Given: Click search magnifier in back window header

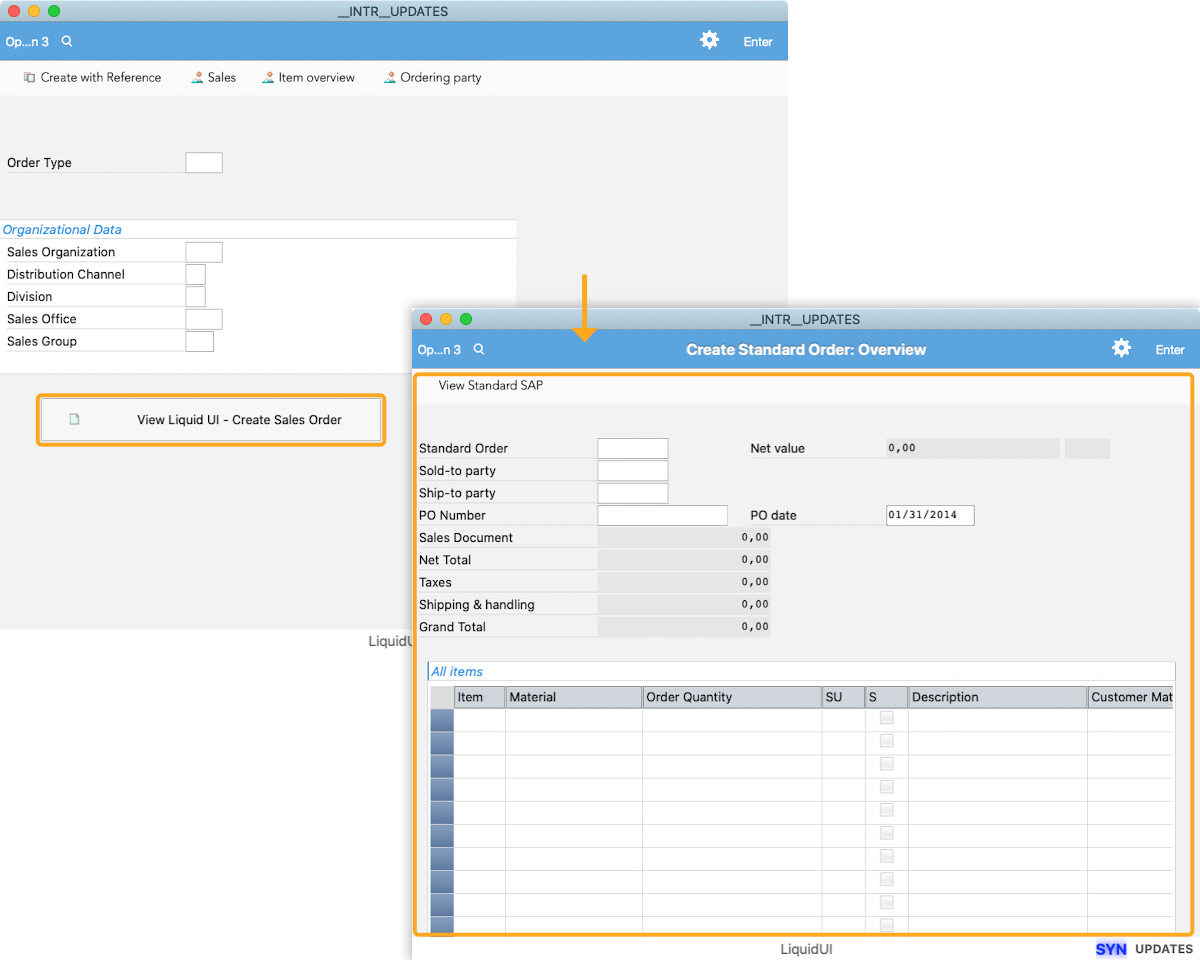Looking at the screenshot, I should [x=67, y=41].
